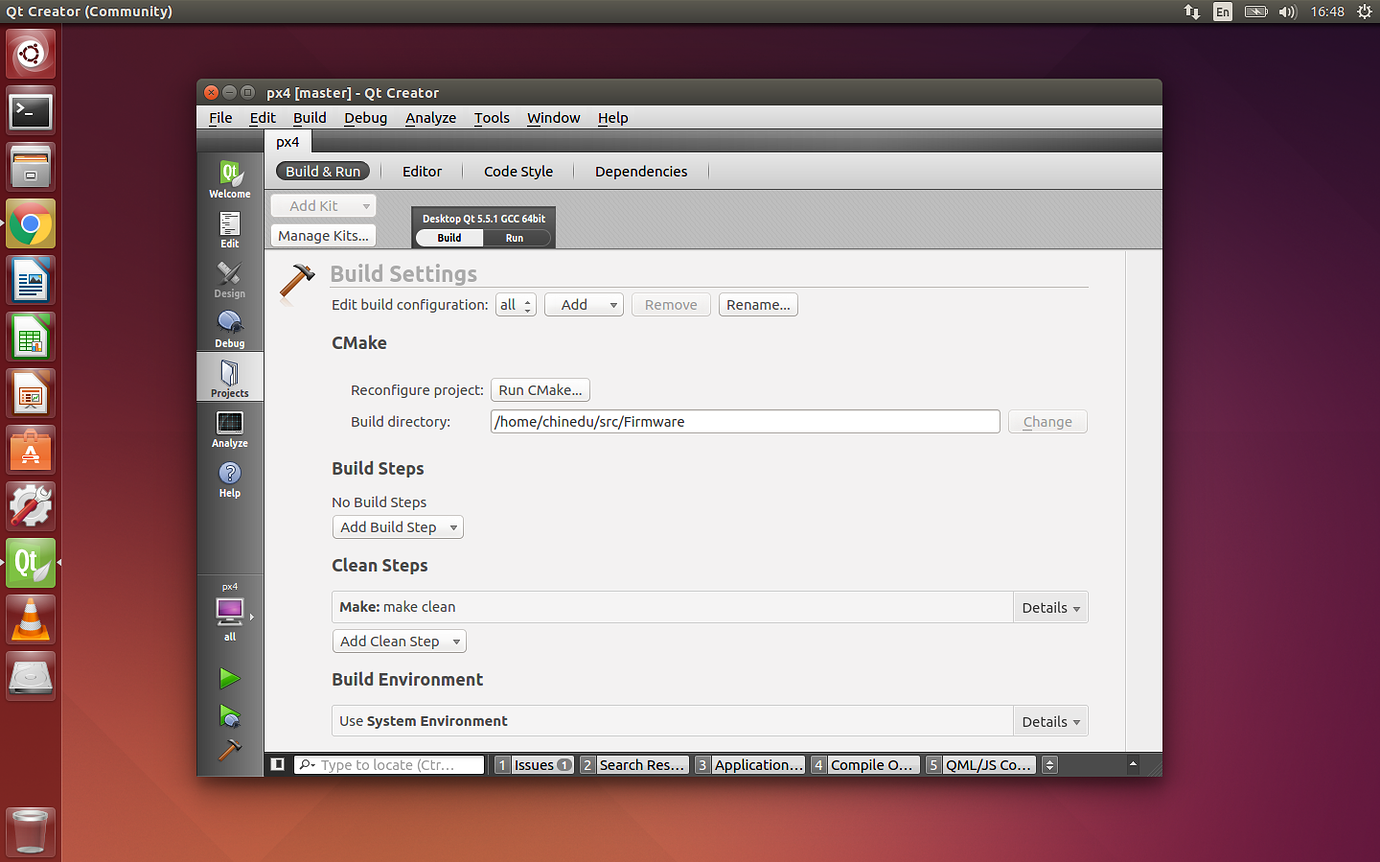Open the output panes selector arrows
The image size is (1380, 862).
pos(1049,765)
